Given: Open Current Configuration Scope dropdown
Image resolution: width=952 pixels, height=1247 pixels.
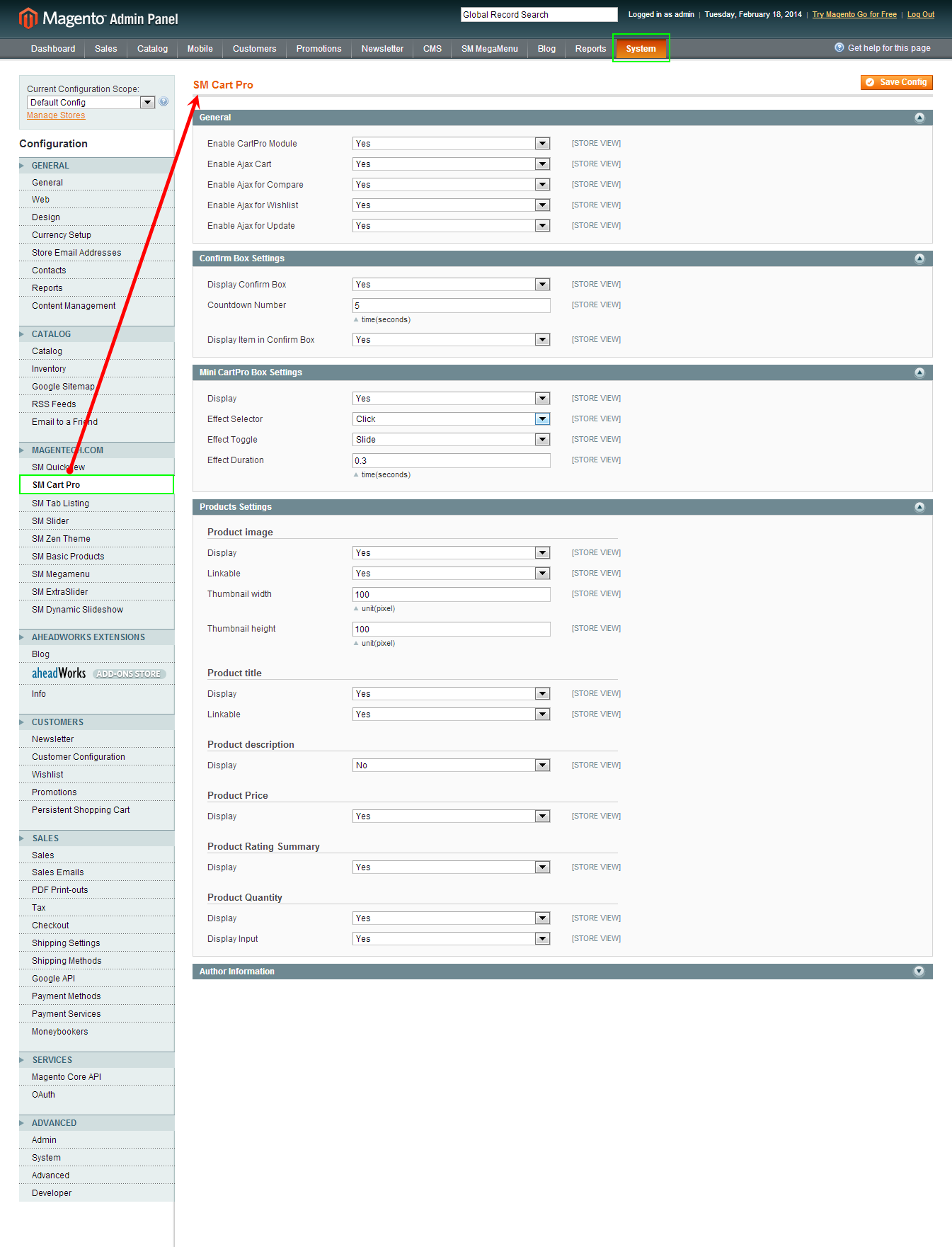Looking at the screenshot, I should click(91, 103).
